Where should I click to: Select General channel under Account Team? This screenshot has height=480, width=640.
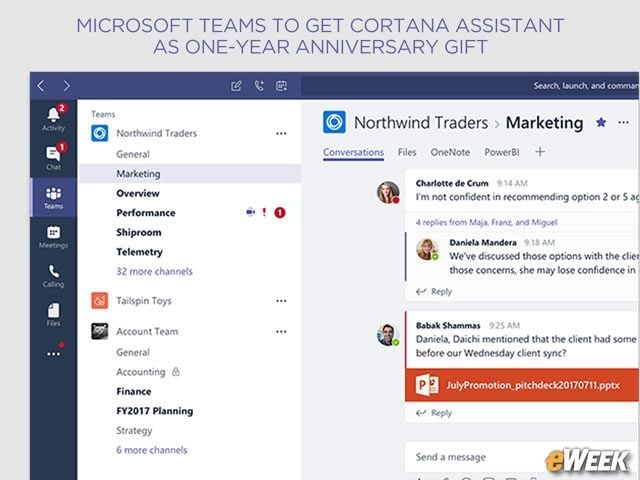tap(133, 352)
